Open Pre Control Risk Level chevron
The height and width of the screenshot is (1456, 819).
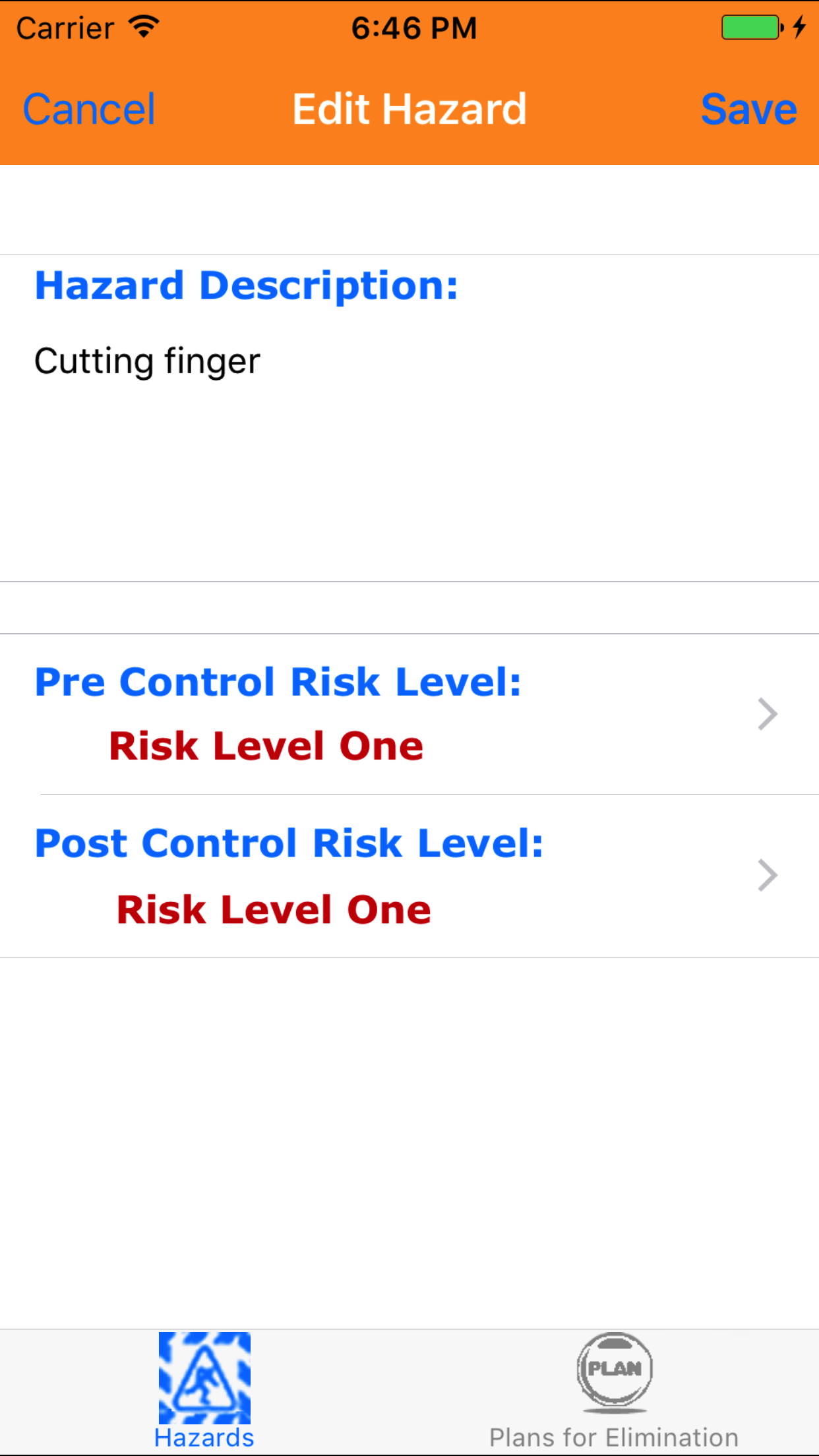(x=767, y=714)
